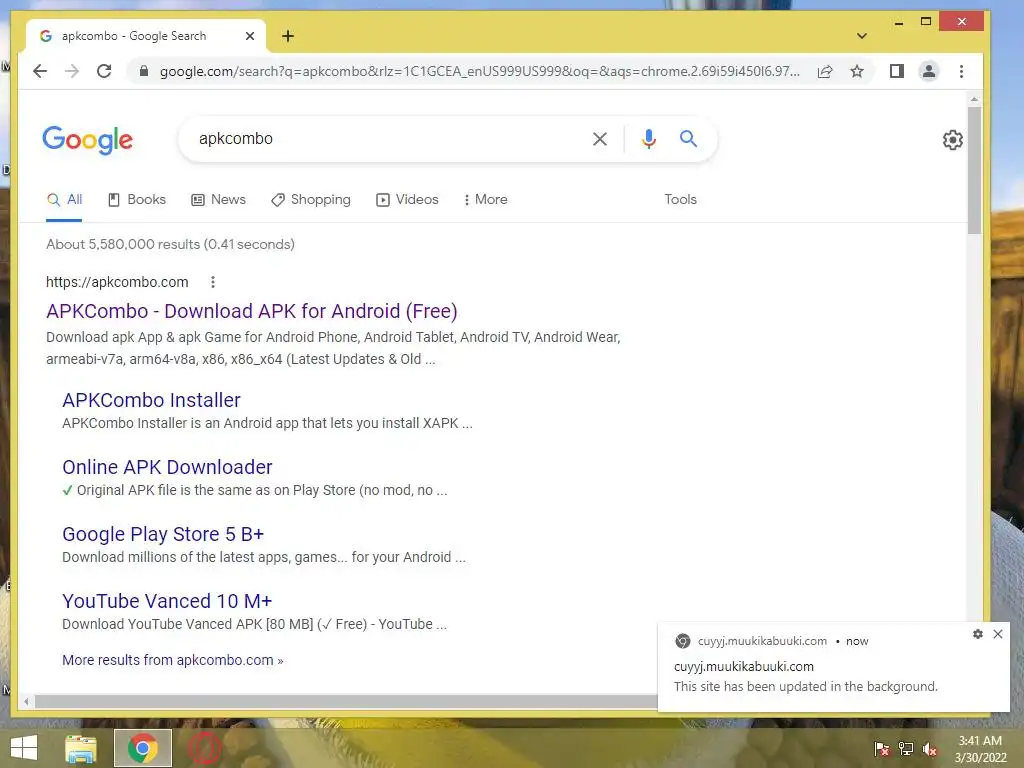Viewport: 1024px width, 768px height.
Task: Reload the current page
Action: tap(104, 71)
